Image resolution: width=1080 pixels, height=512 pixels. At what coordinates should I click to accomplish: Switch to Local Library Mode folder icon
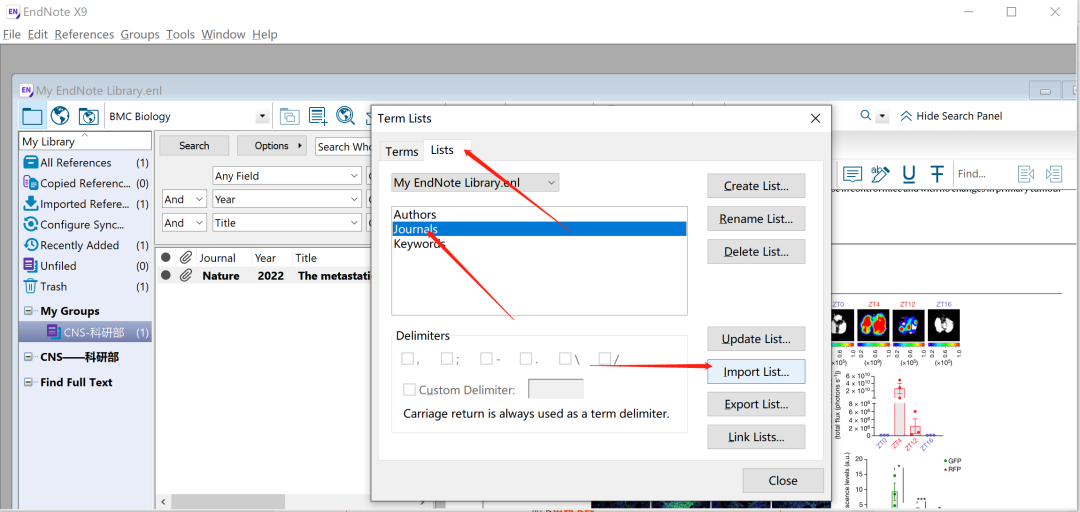click(32, 116)
